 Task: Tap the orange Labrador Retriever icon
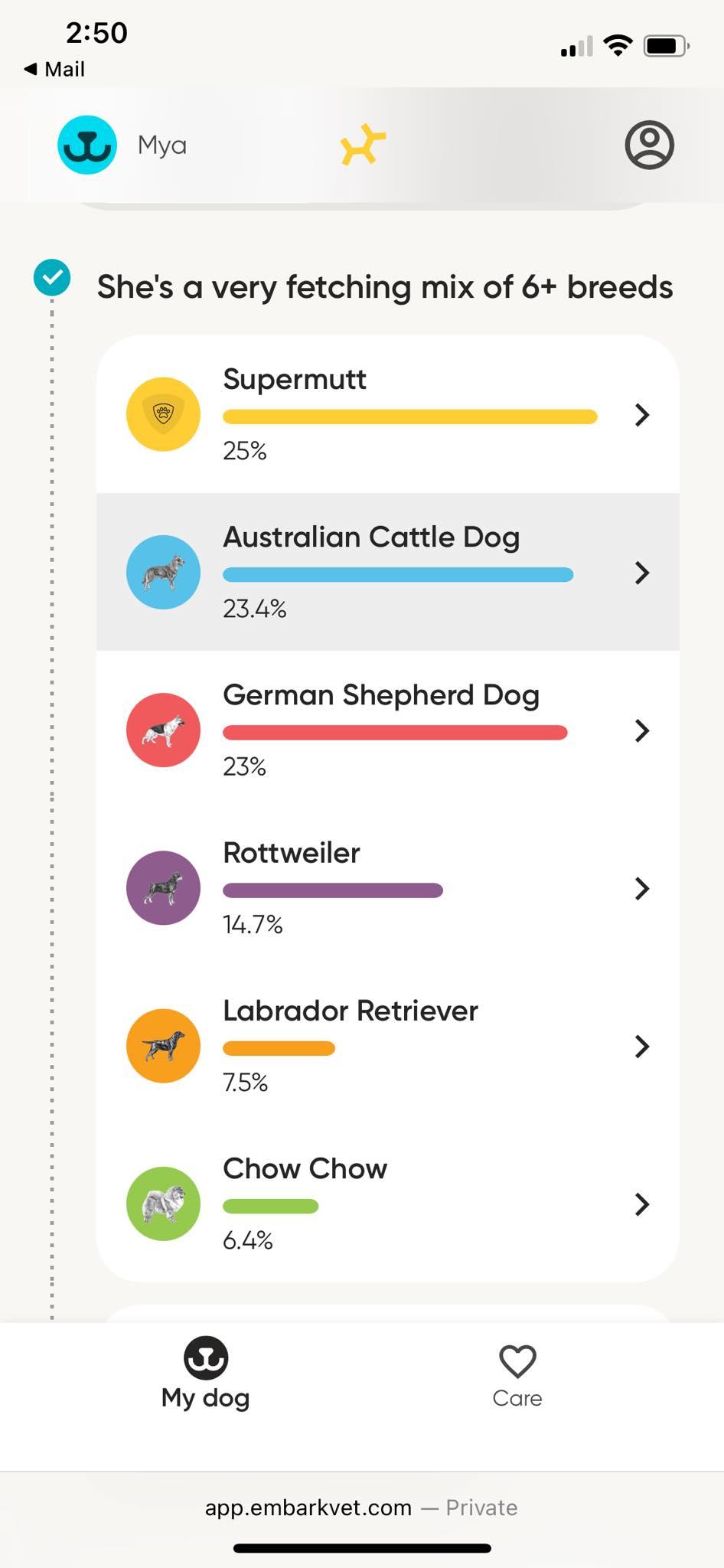[x=163, y=1046]
